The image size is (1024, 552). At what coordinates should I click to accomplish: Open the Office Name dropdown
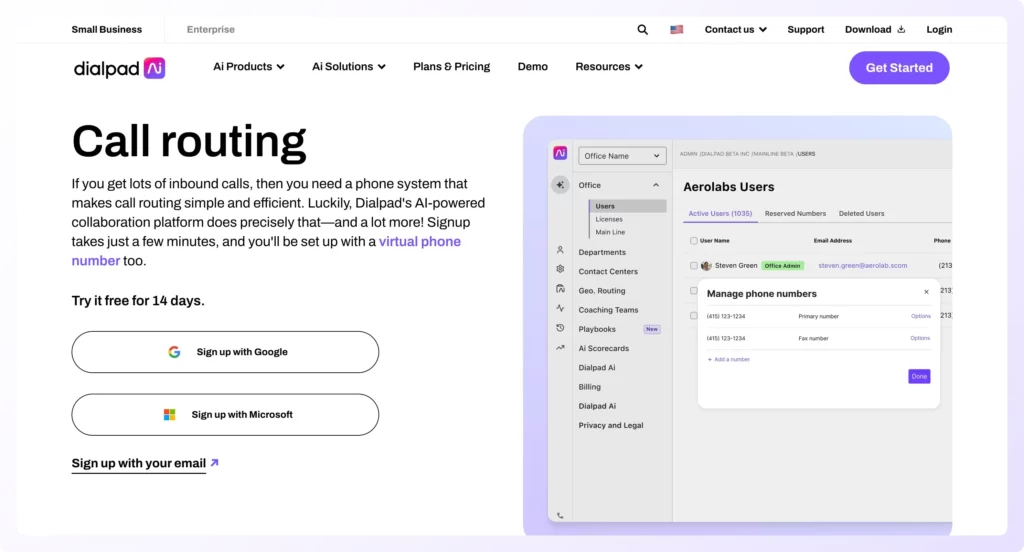622,156
